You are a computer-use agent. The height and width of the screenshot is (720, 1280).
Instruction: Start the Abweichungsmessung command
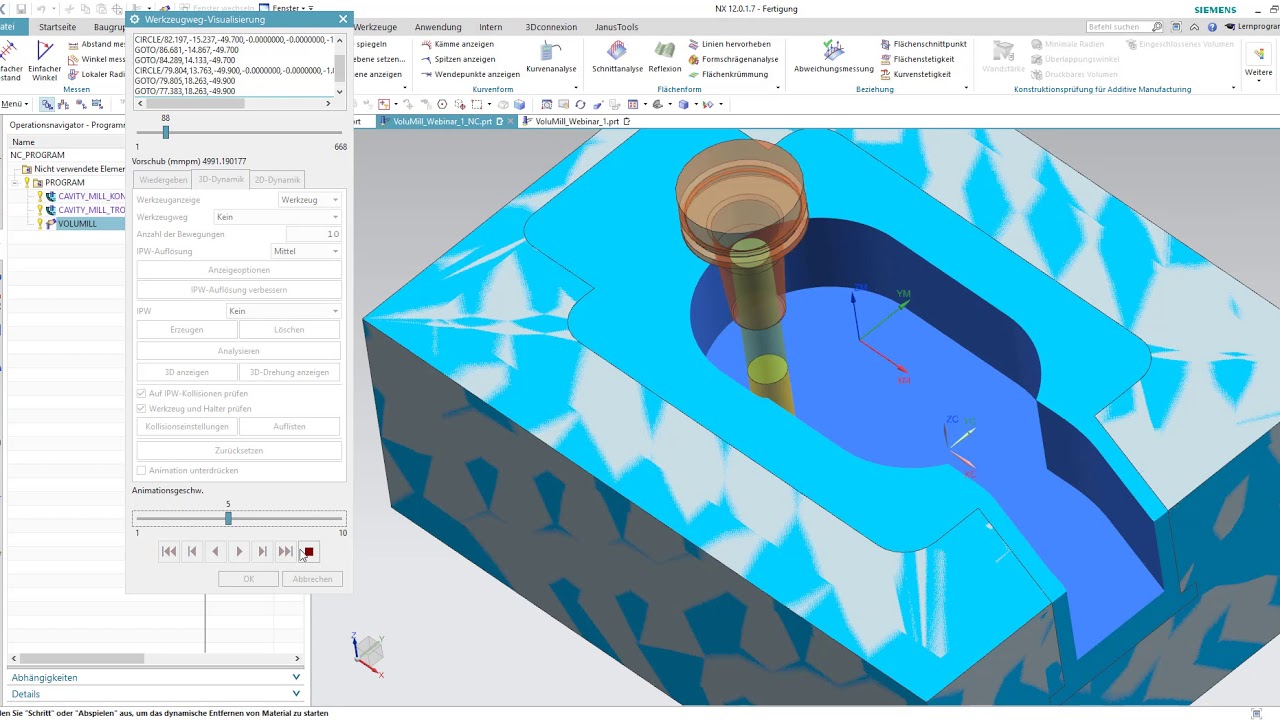(833, 57)
